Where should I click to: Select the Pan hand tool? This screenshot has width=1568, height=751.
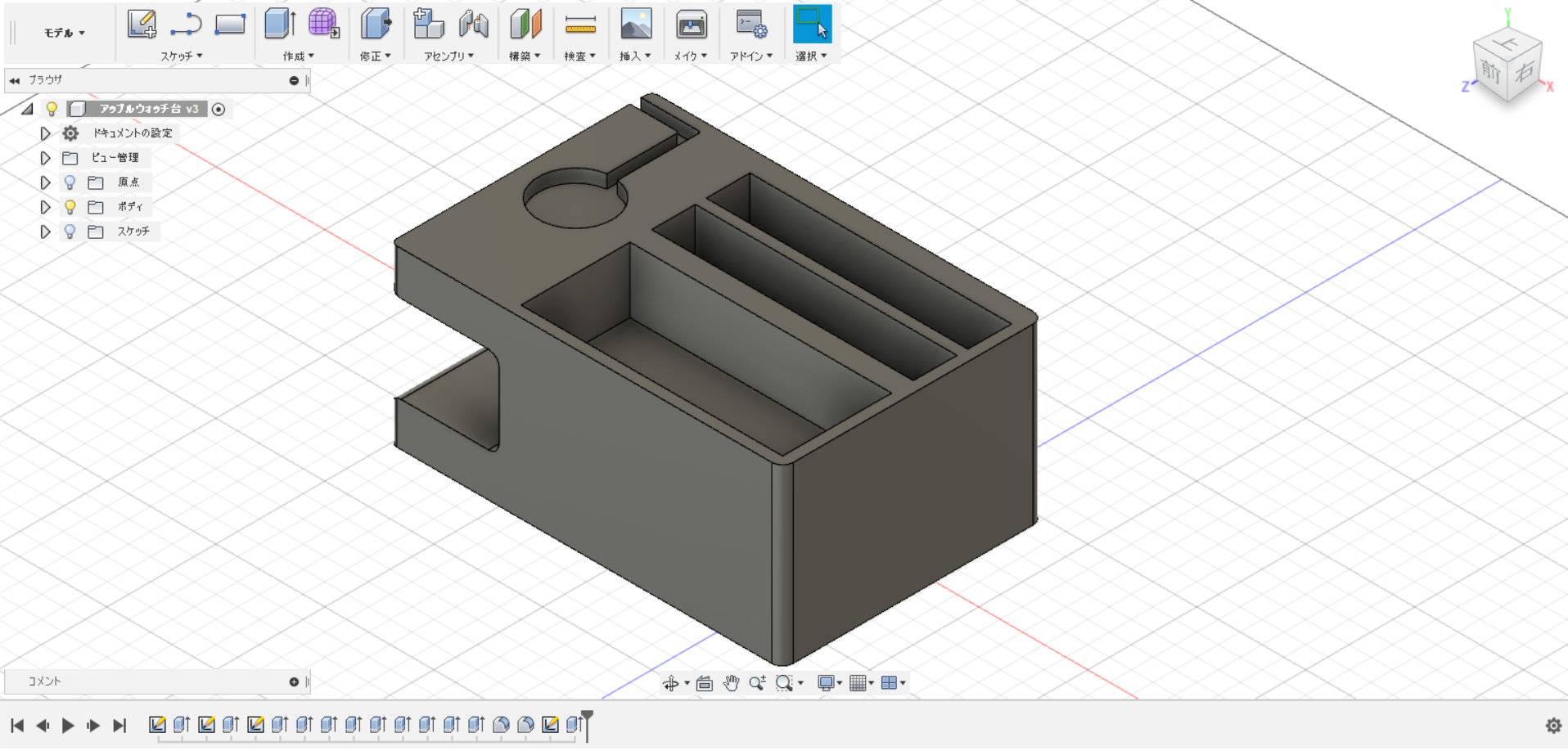pos(731,683)
